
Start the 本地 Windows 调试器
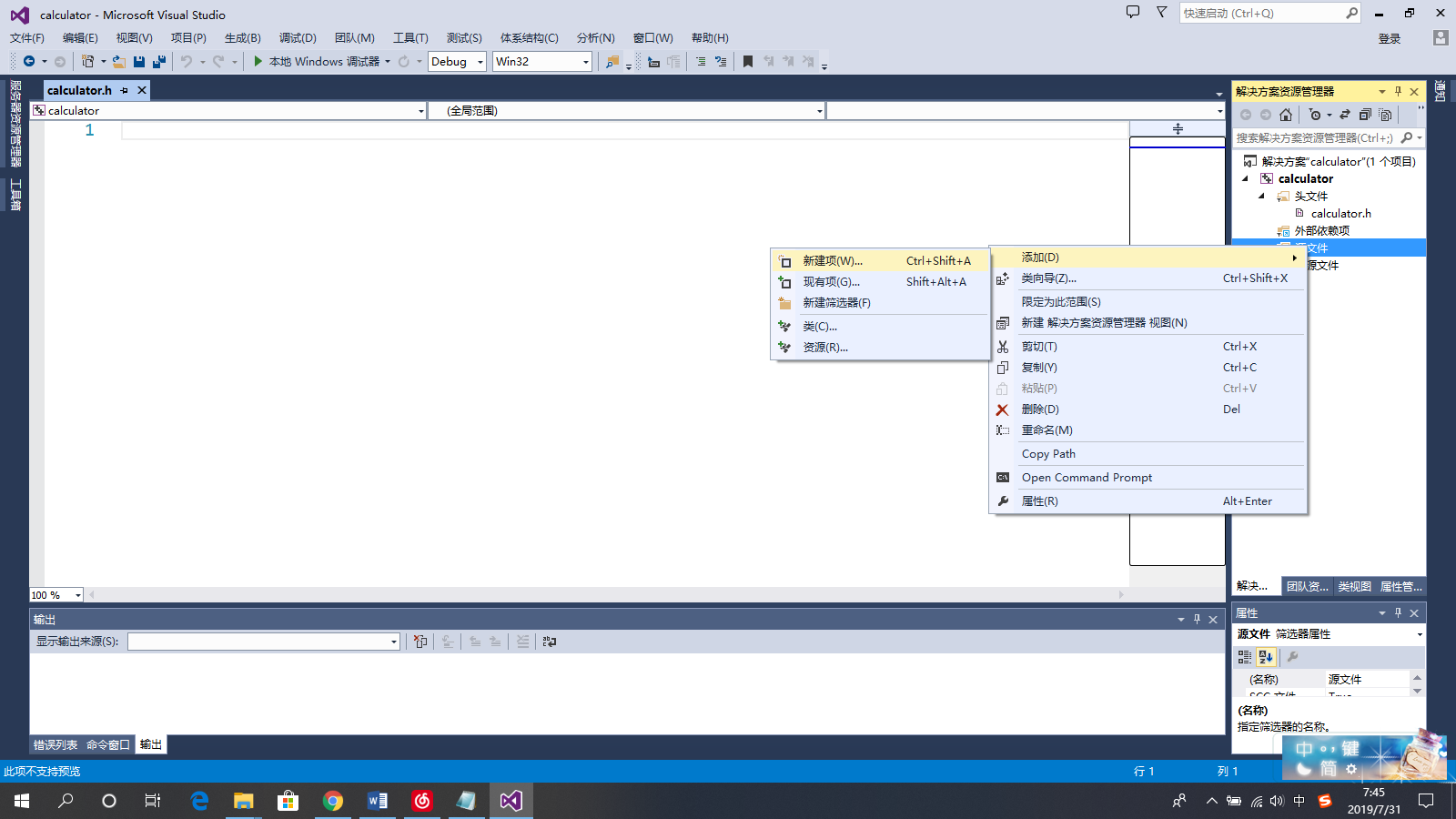259,61
